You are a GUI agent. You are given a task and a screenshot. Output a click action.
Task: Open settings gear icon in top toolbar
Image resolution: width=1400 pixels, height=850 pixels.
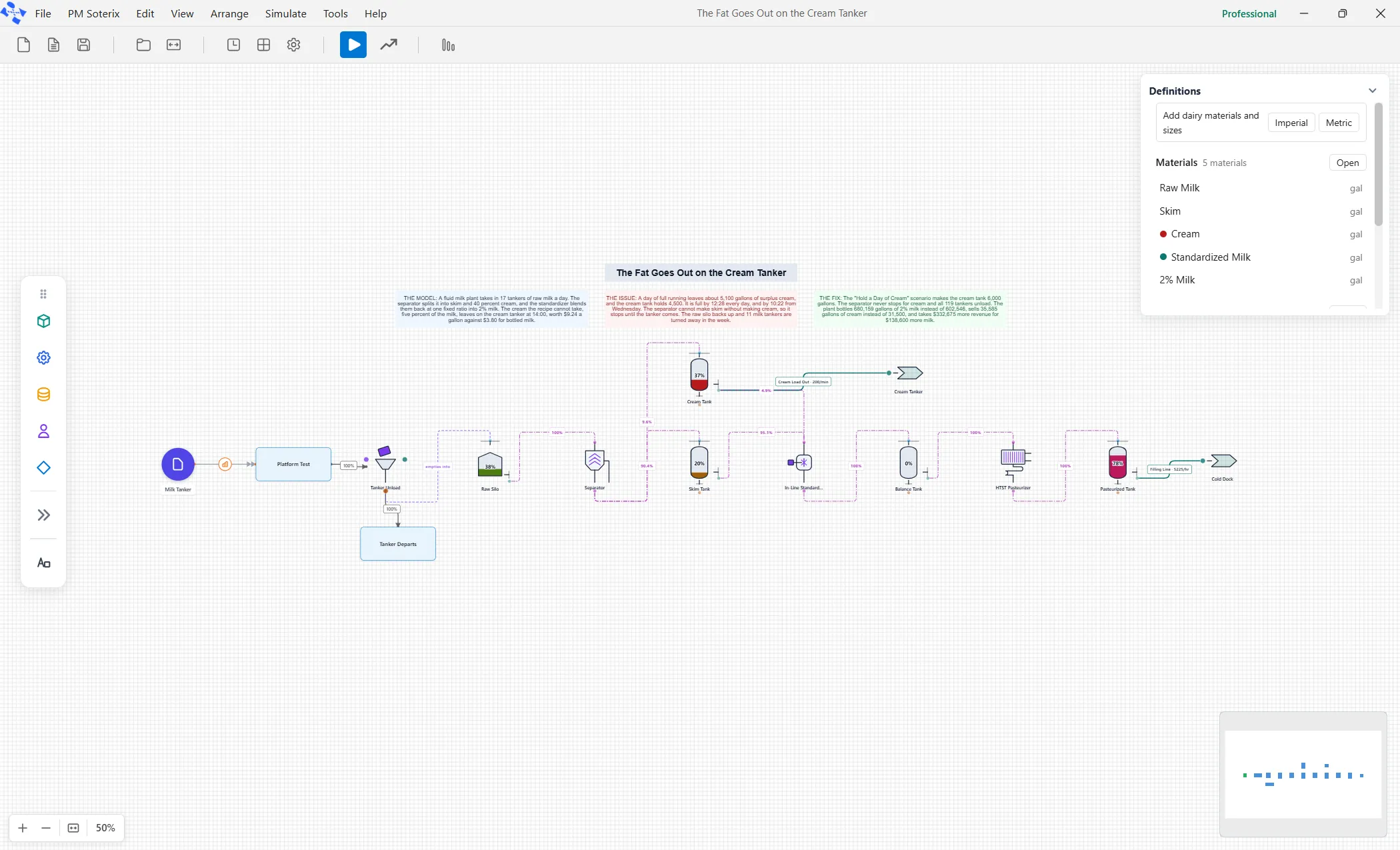(293, 45)
